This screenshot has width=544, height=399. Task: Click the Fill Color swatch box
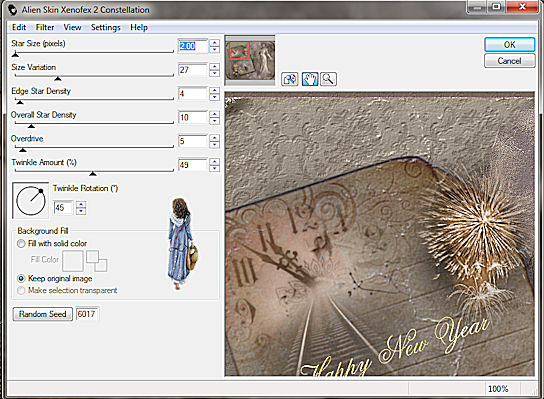point(73,261)
